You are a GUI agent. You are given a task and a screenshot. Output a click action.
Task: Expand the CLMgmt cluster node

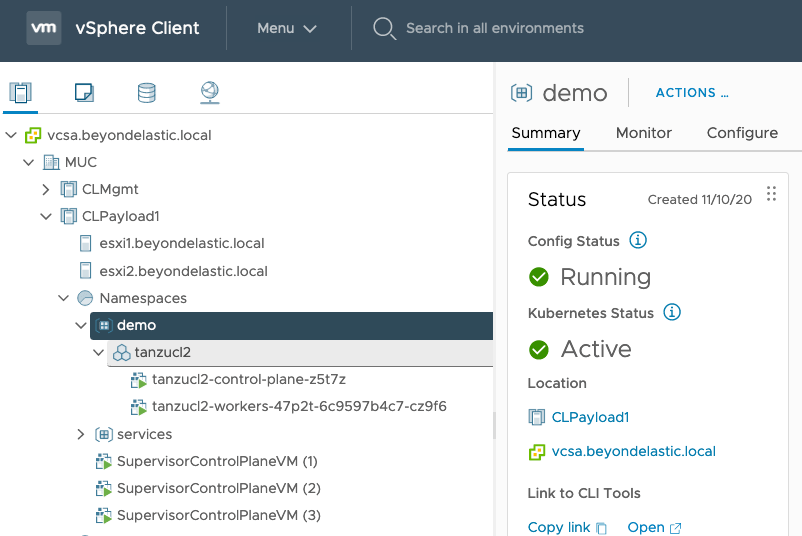click(46, 189)
